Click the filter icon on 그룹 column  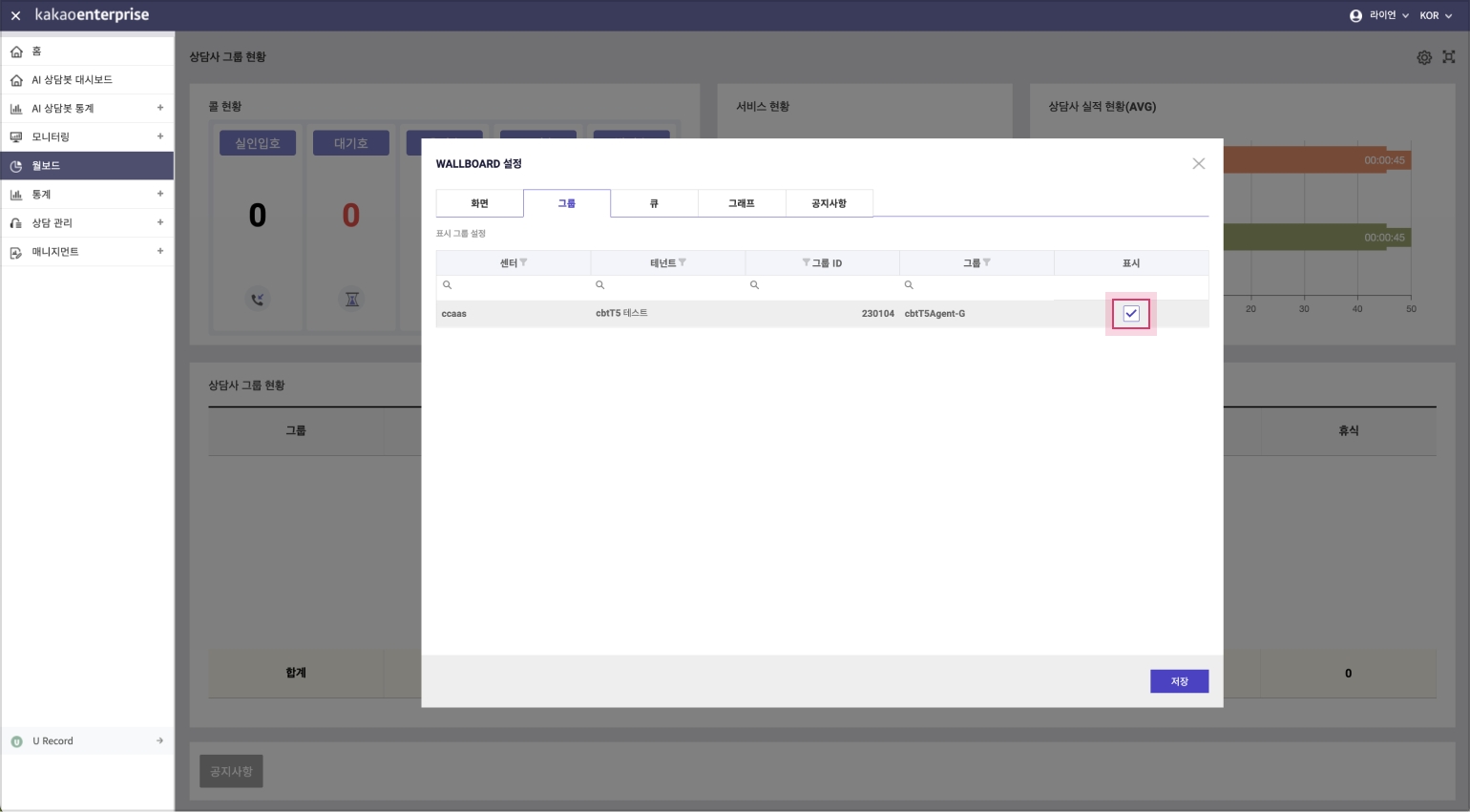point(986,262)
